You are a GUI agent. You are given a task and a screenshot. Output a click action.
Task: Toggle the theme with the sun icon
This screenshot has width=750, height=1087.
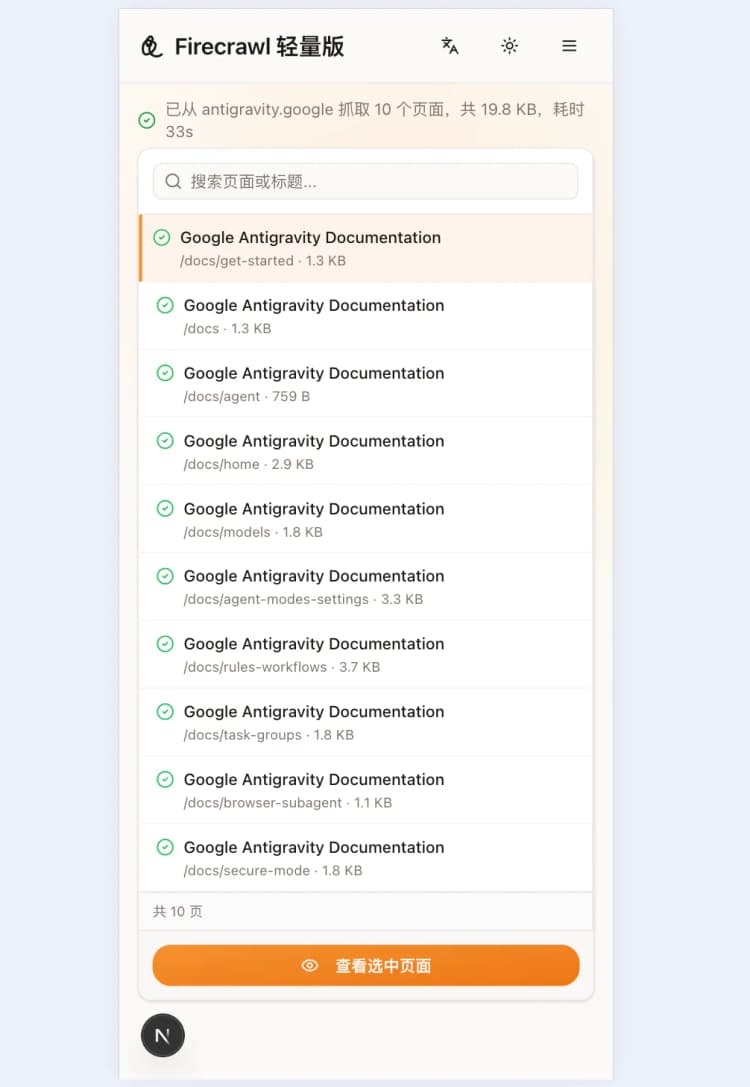[509, 46]
